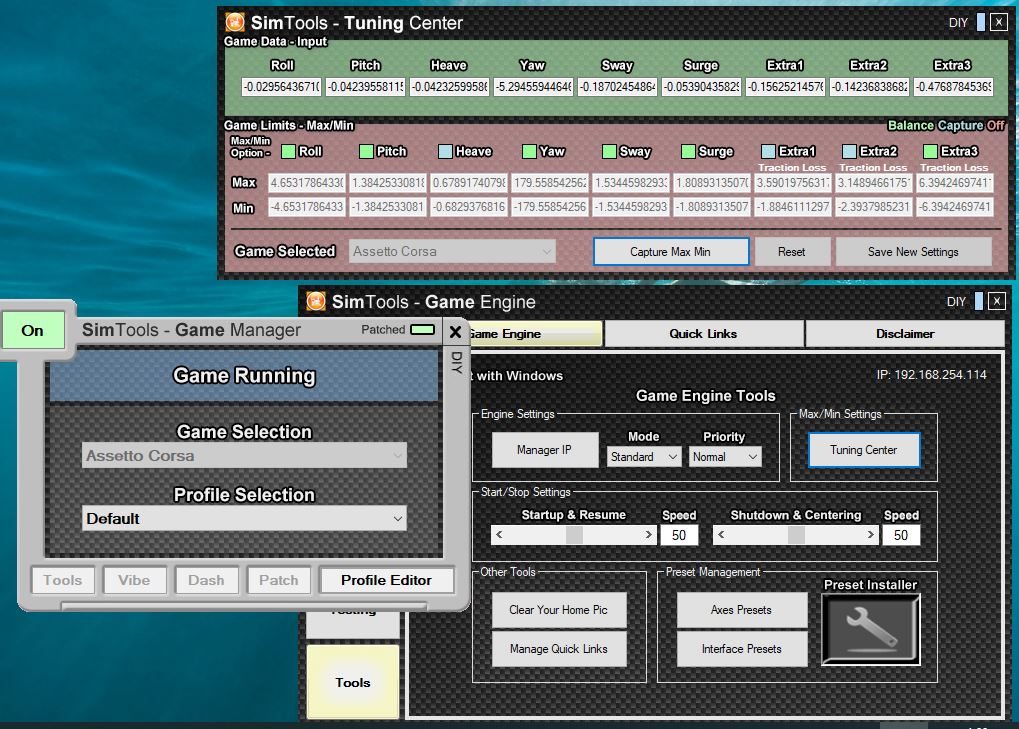This screenshot has height=729, width=1019.
Task: Open the Priority dropdown in Engine Settings
Action: point(725,457)
